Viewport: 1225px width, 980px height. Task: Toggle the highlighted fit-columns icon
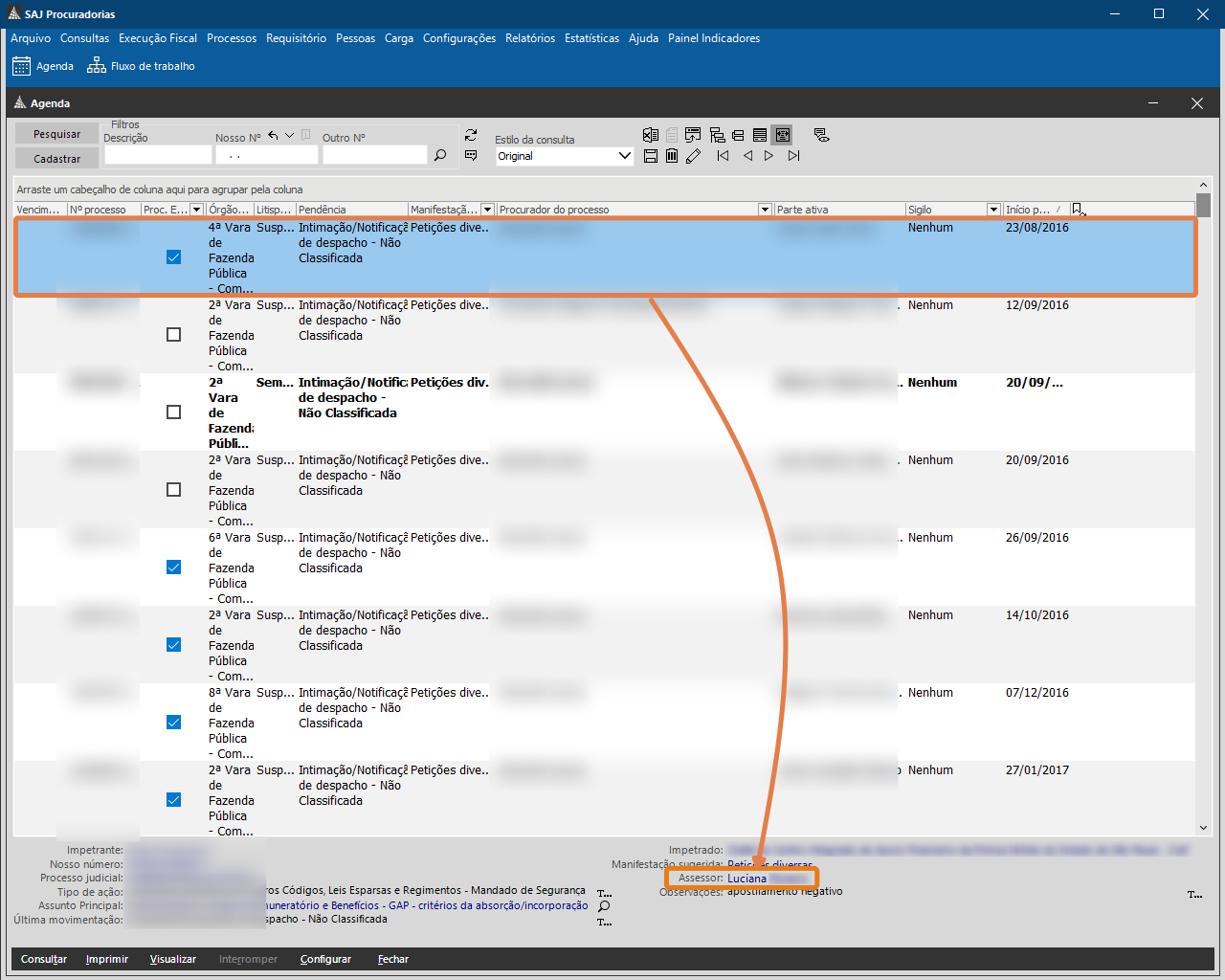(x=783, y=135)
